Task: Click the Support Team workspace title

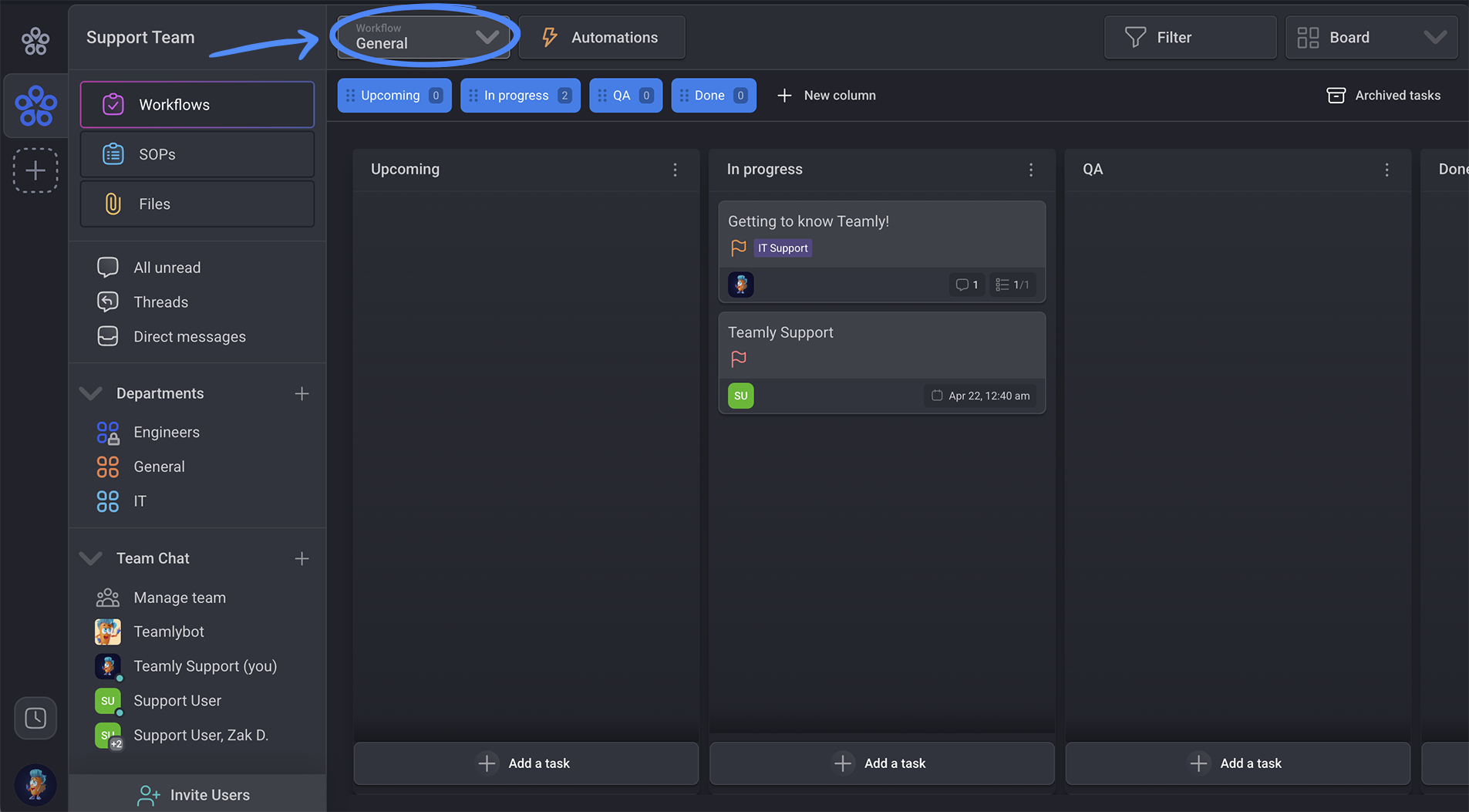Action: [140, 37]
